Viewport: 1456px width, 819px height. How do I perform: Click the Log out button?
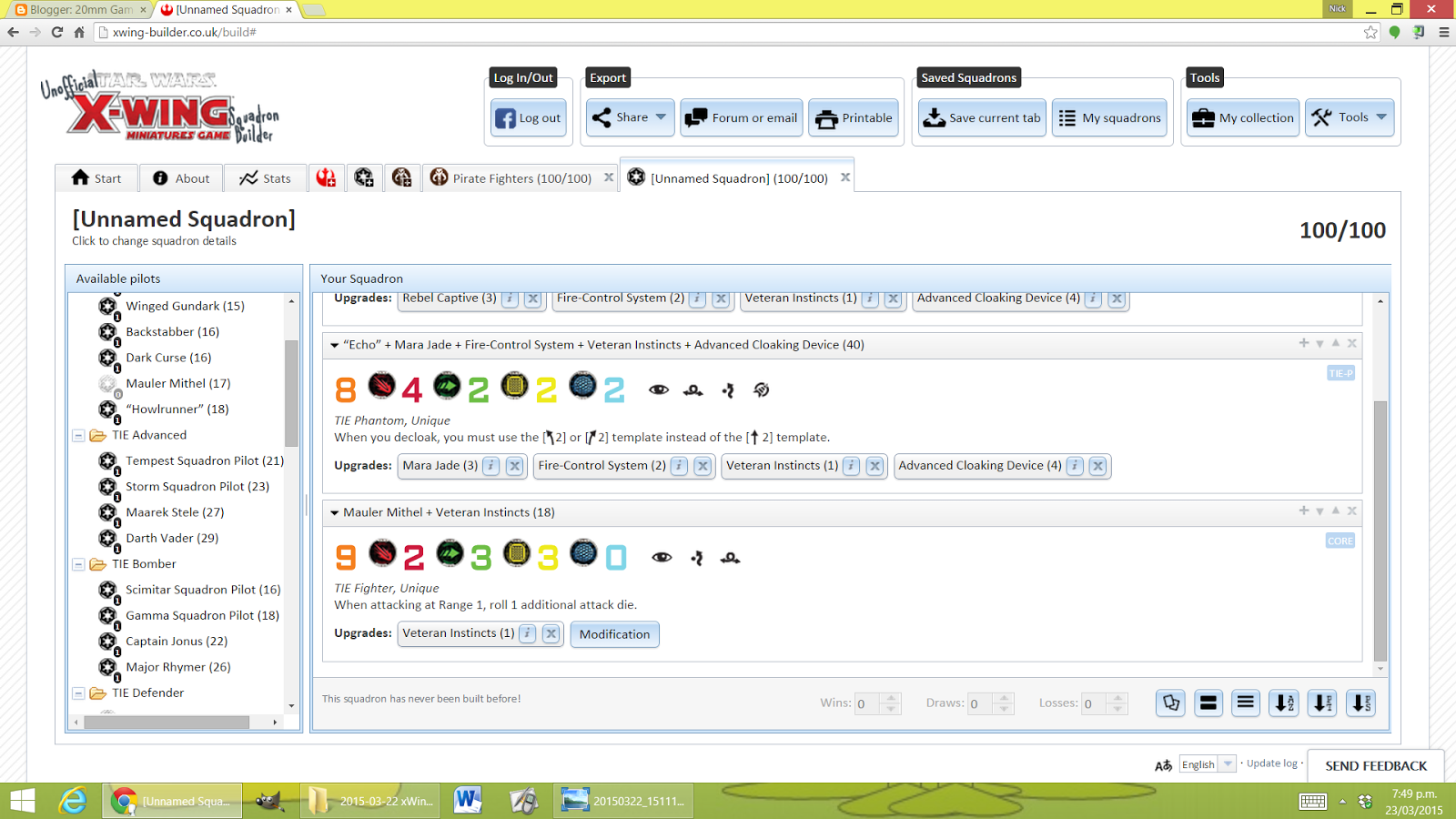529,117
